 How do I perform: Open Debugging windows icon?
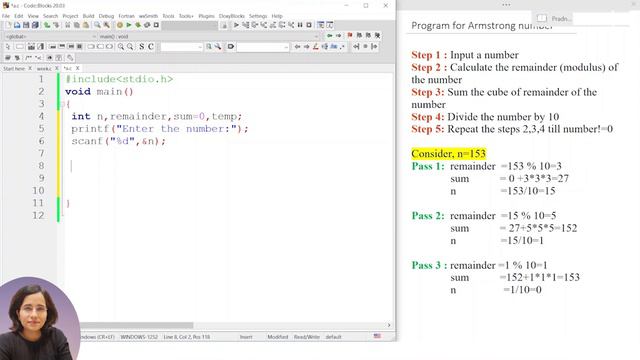click(321, 25)
